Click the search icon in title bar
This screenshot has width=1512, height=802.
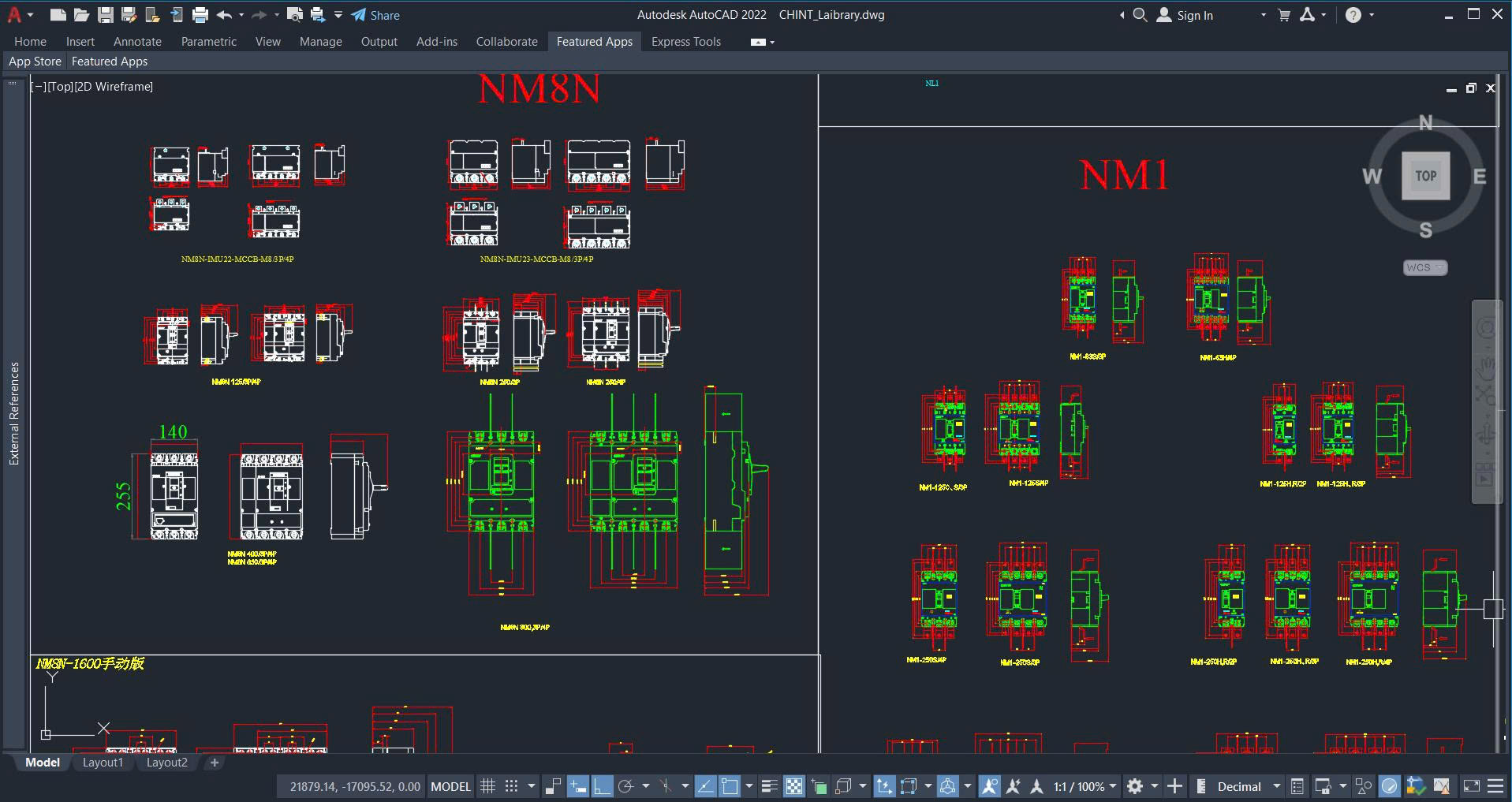(1140, 15)
